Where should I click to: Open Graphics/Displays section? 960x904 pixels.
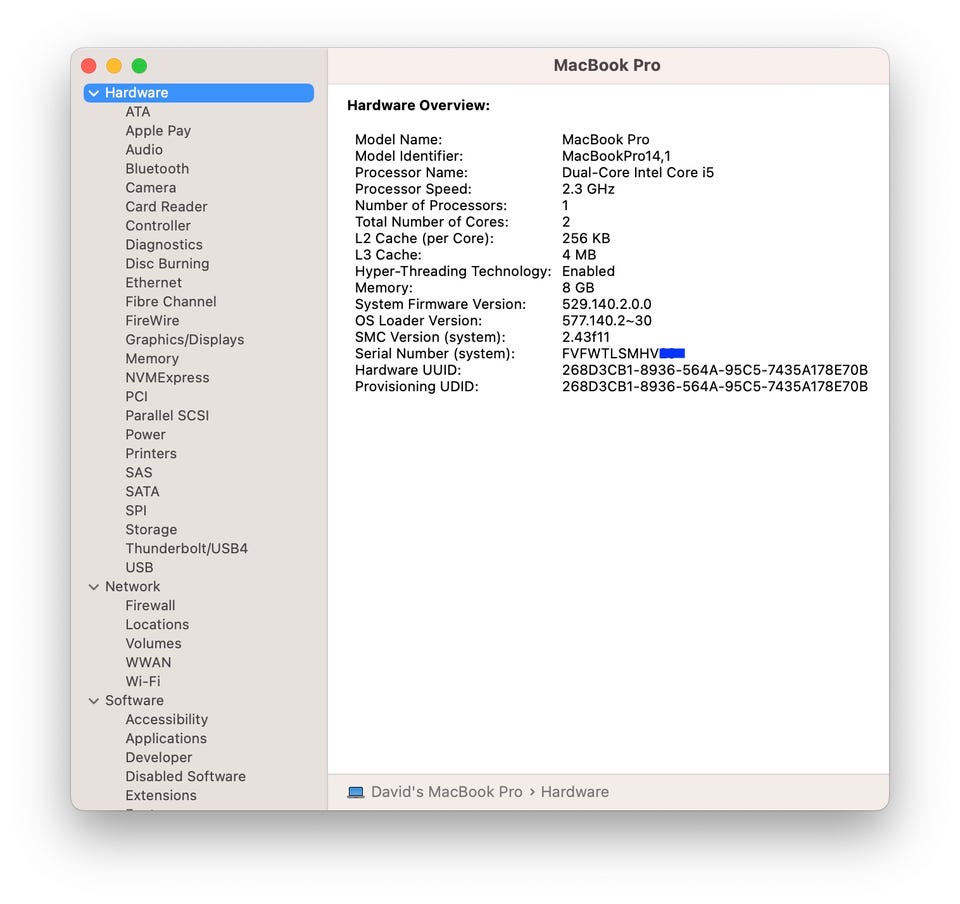pos(185,340)
